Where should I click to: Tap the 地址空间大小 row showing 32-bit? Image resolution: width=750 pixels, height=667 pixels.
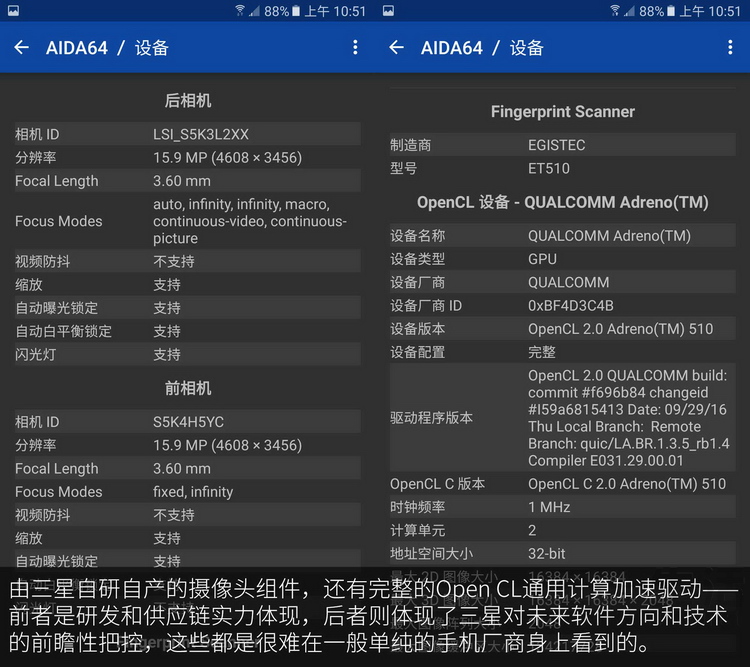tap(562, 554)
